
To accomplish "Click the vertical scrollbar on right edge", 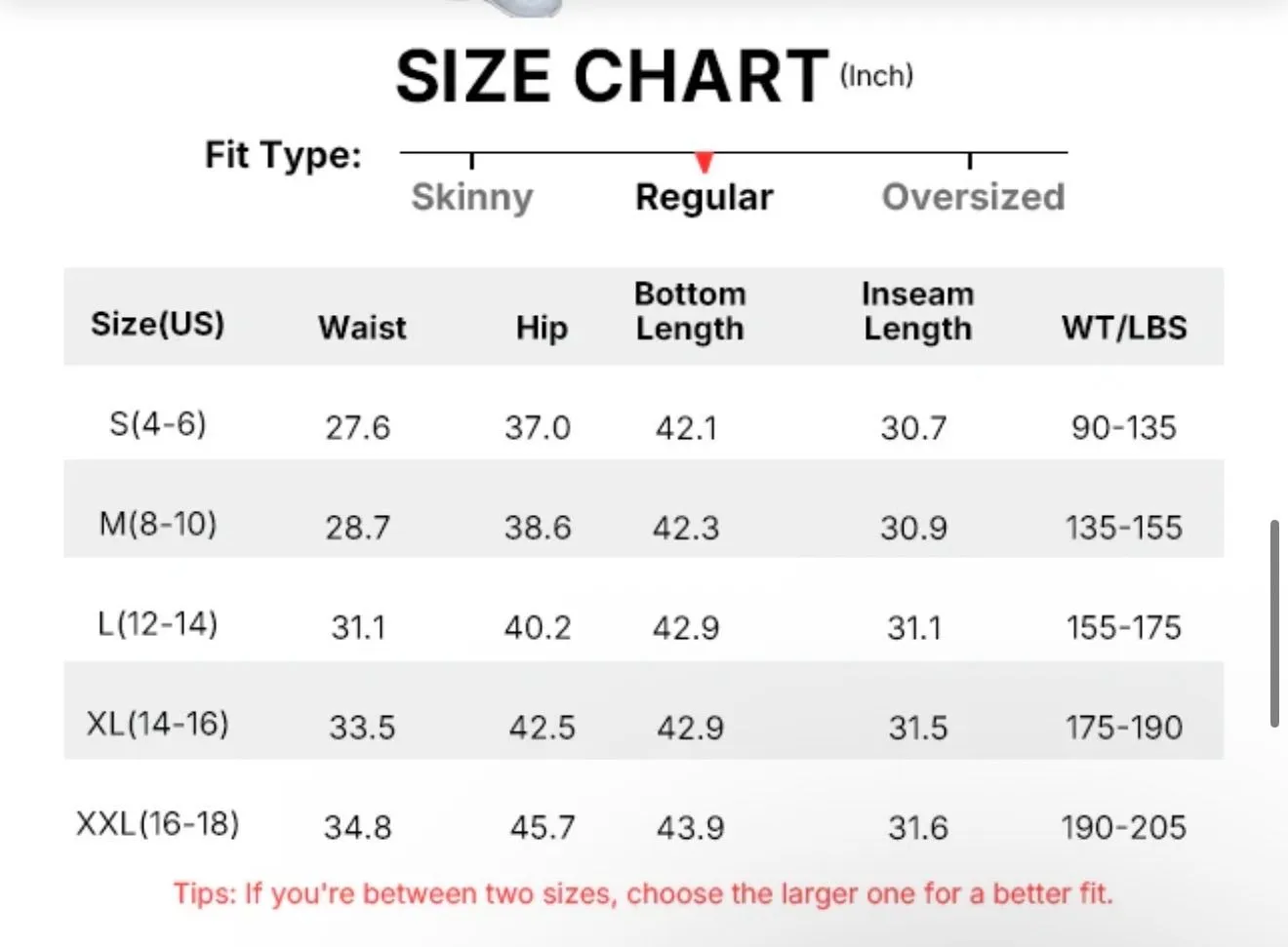I will (x=1274, y=624).
